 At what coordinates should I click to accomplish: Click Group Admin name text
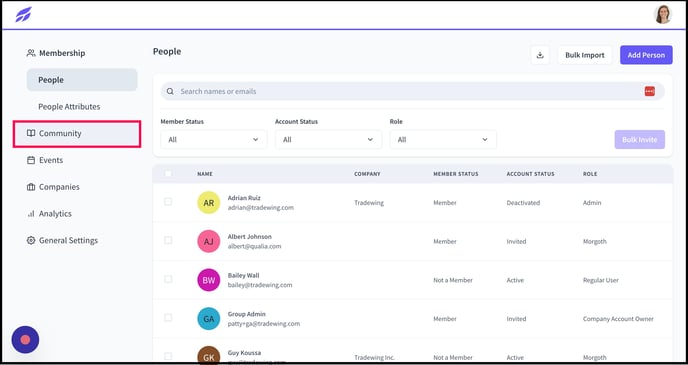click(x=247, y=314)
